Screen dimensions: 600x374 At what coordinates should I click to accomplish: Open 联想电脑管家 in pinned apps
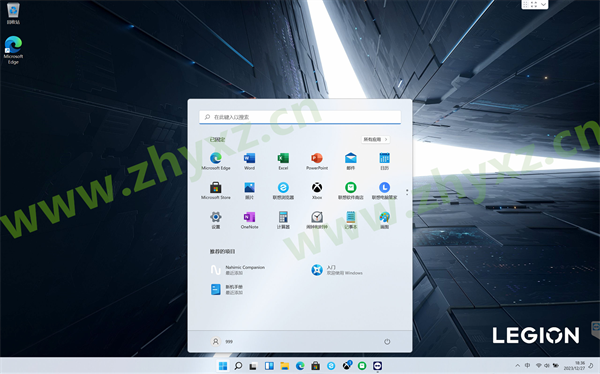click(384, 190)
